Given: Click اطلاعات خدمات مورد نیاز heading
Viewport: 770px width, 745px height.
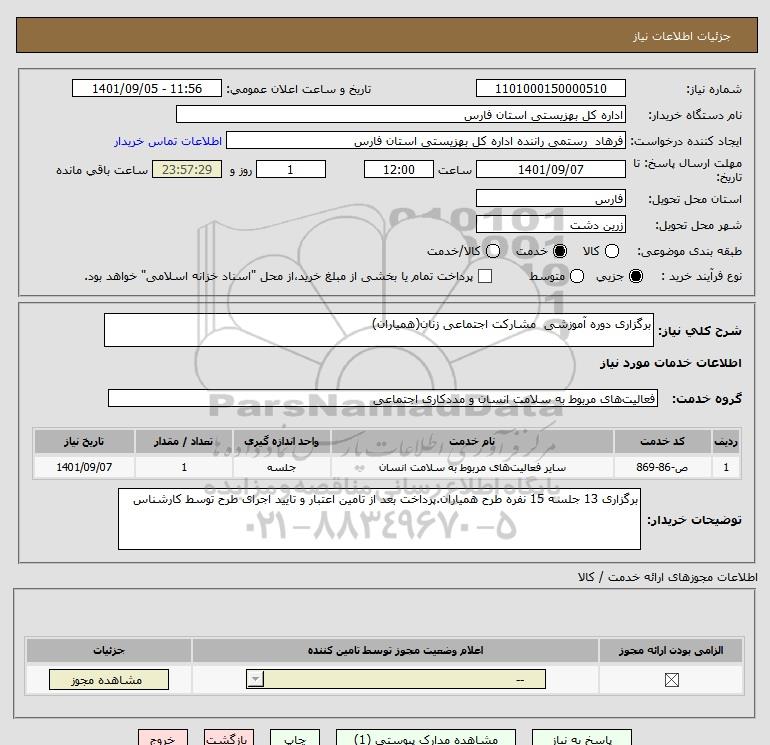Looking at the screenshot, I should (670, 363).
